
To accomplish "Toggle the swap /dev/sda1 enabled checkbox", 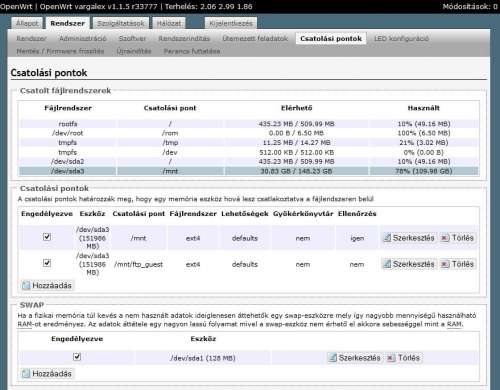I will [x=77, y=357].
